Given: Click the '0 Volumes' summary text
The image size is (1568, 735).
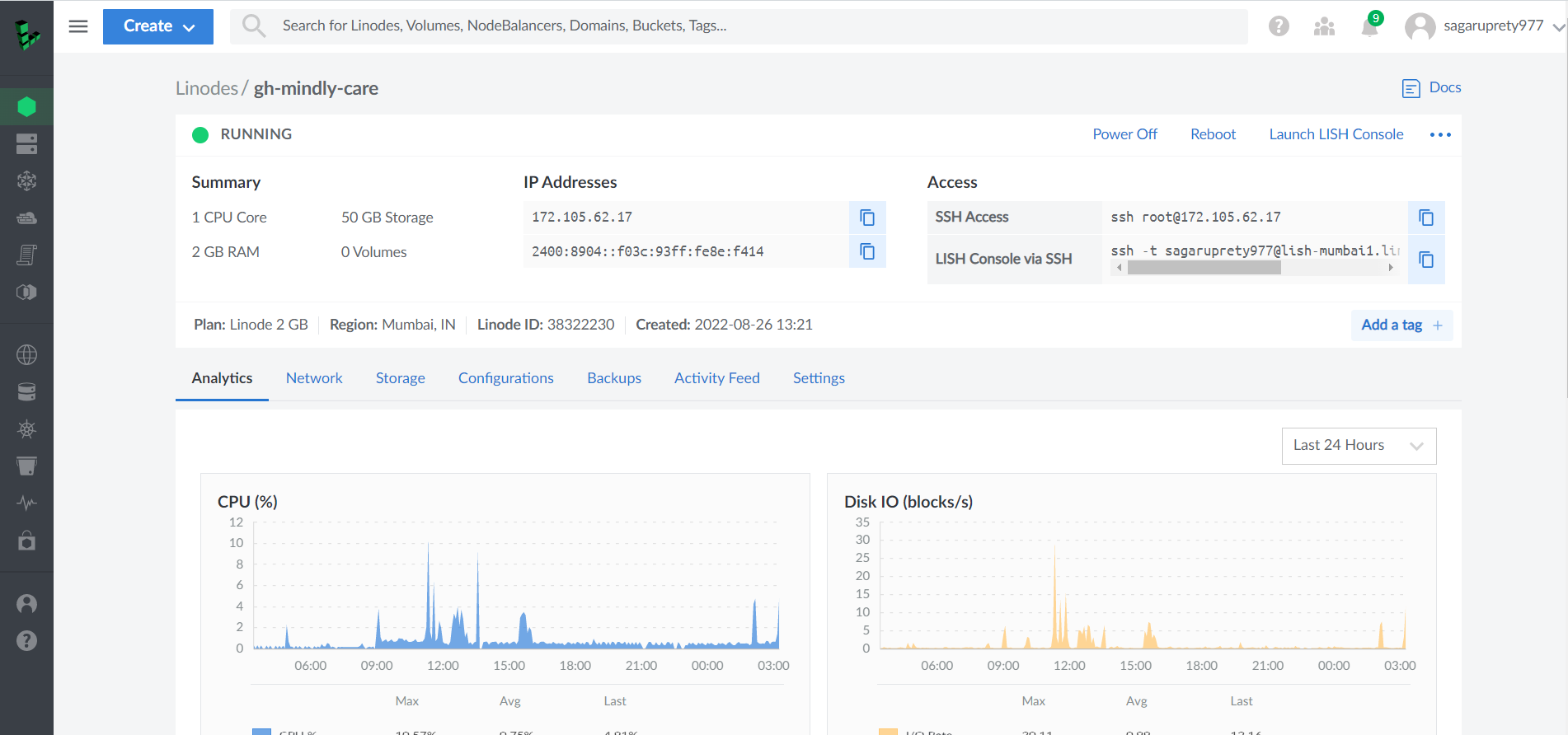Looking at the screenshot, I should pyautogui.click(x=373, y=252).
